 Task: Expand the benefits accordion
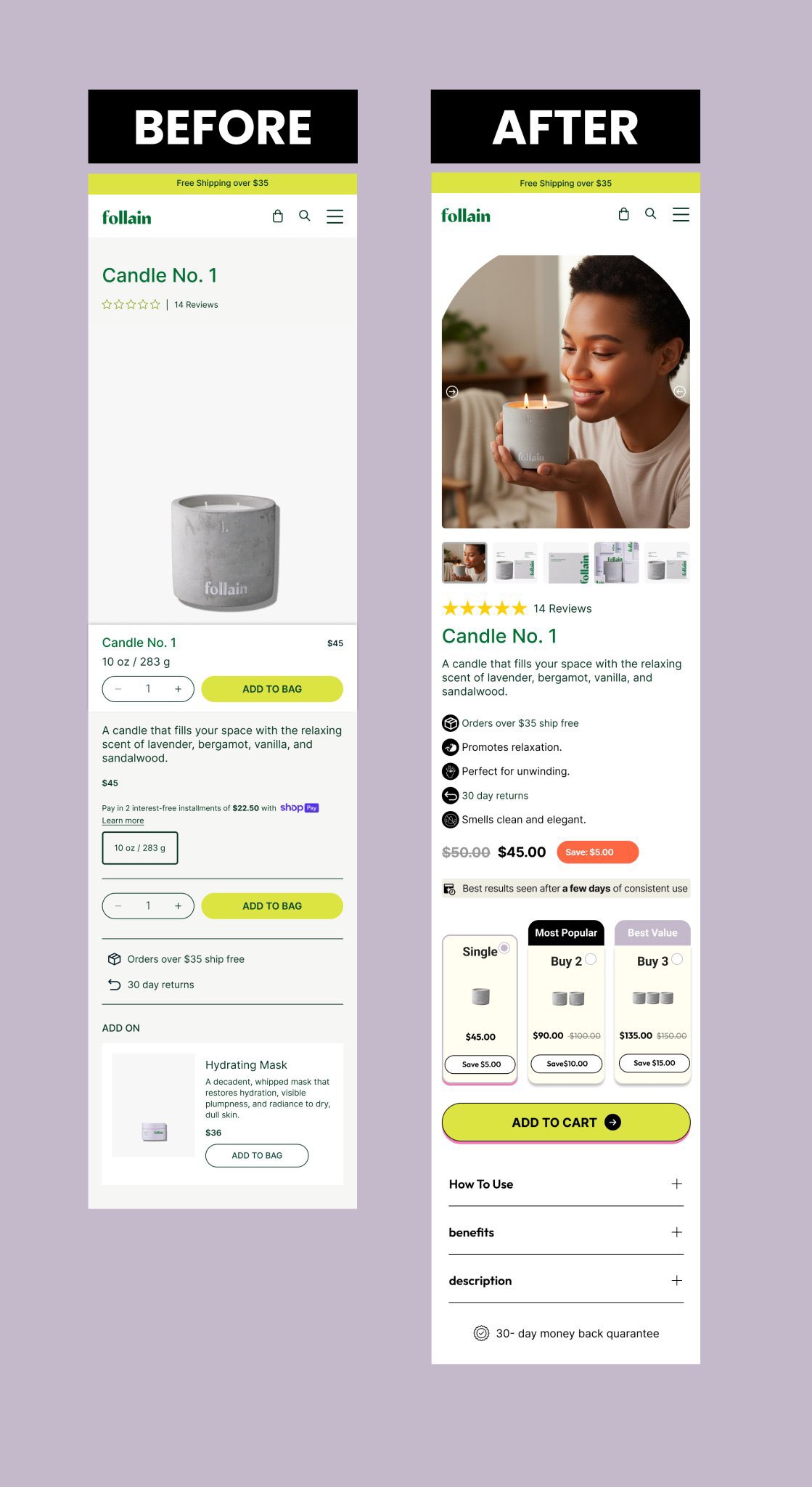pyautogui.click(x=566, y=1232)
